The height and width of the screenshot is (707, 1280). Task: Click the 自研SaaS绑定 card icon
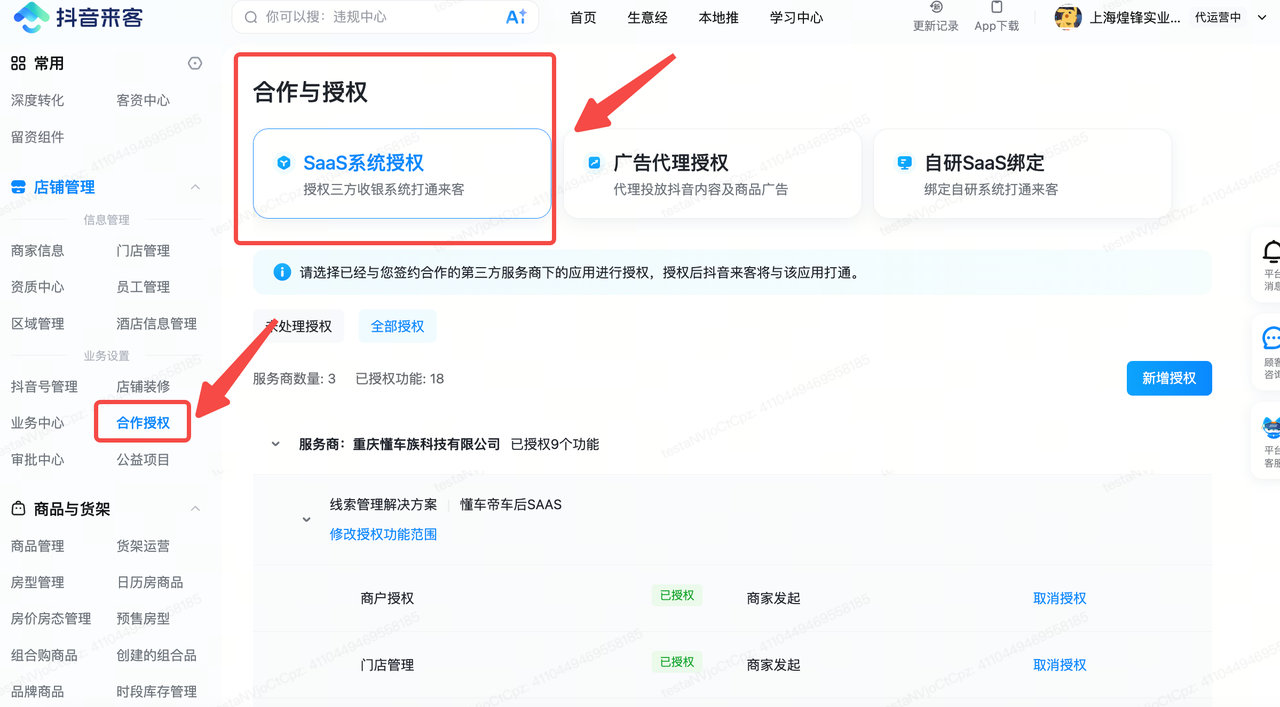(904, 162)
